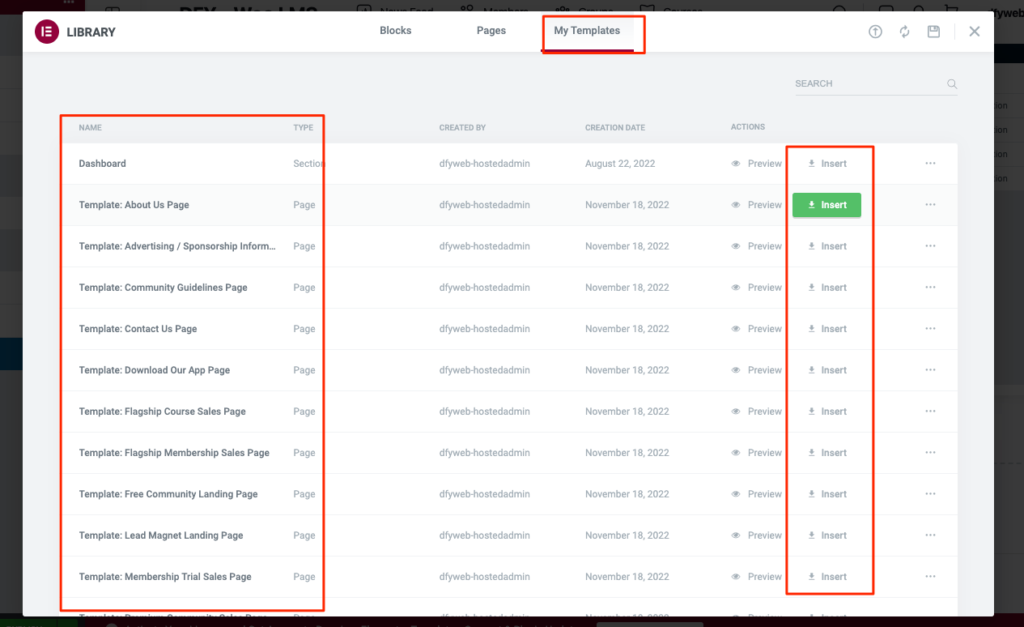The image size is (1024, 627).
Task: Click the save template icon
Action: [x=933, y=32]
